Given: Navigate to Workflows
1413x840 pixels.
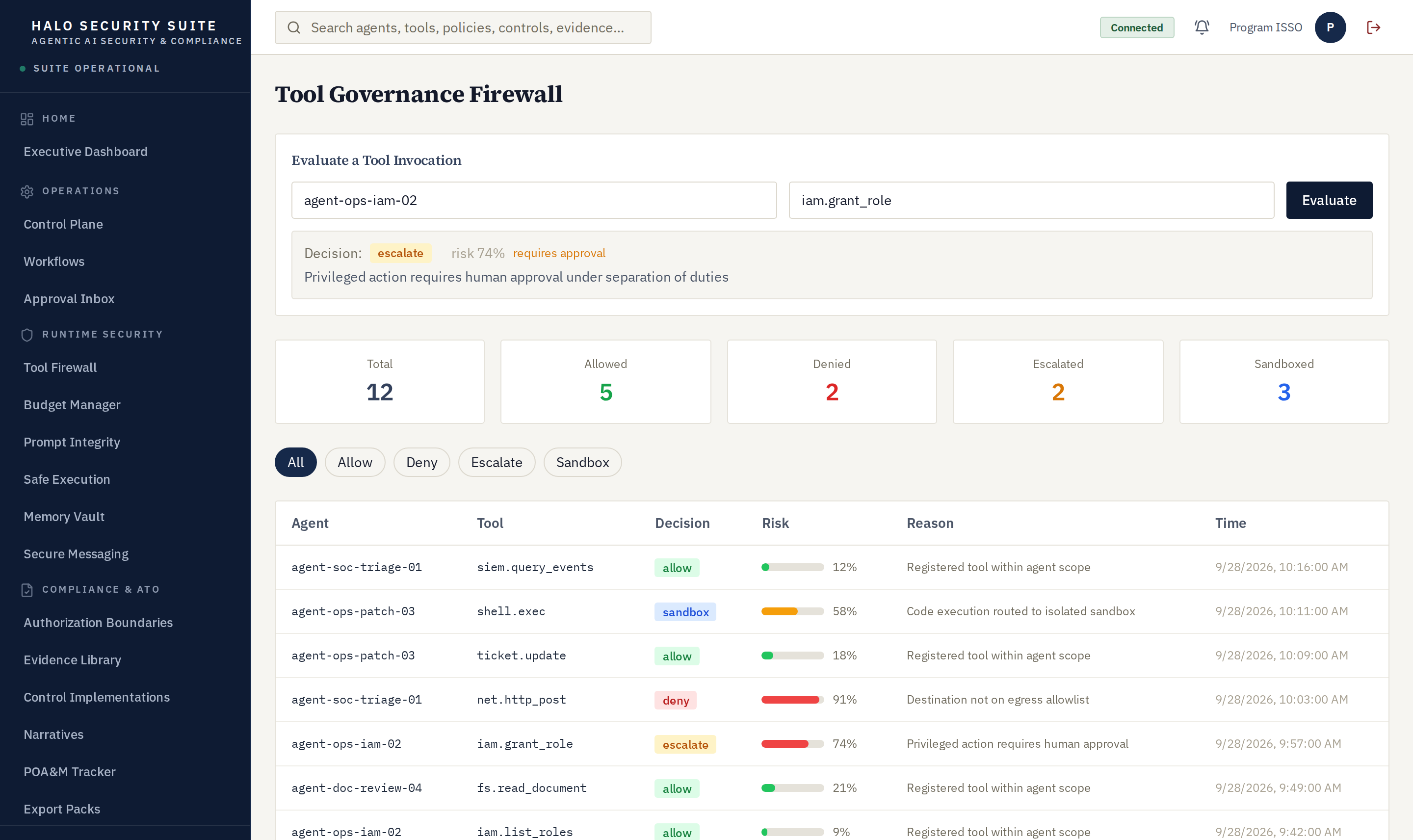Looking at the screenshot, I should 54,262.
